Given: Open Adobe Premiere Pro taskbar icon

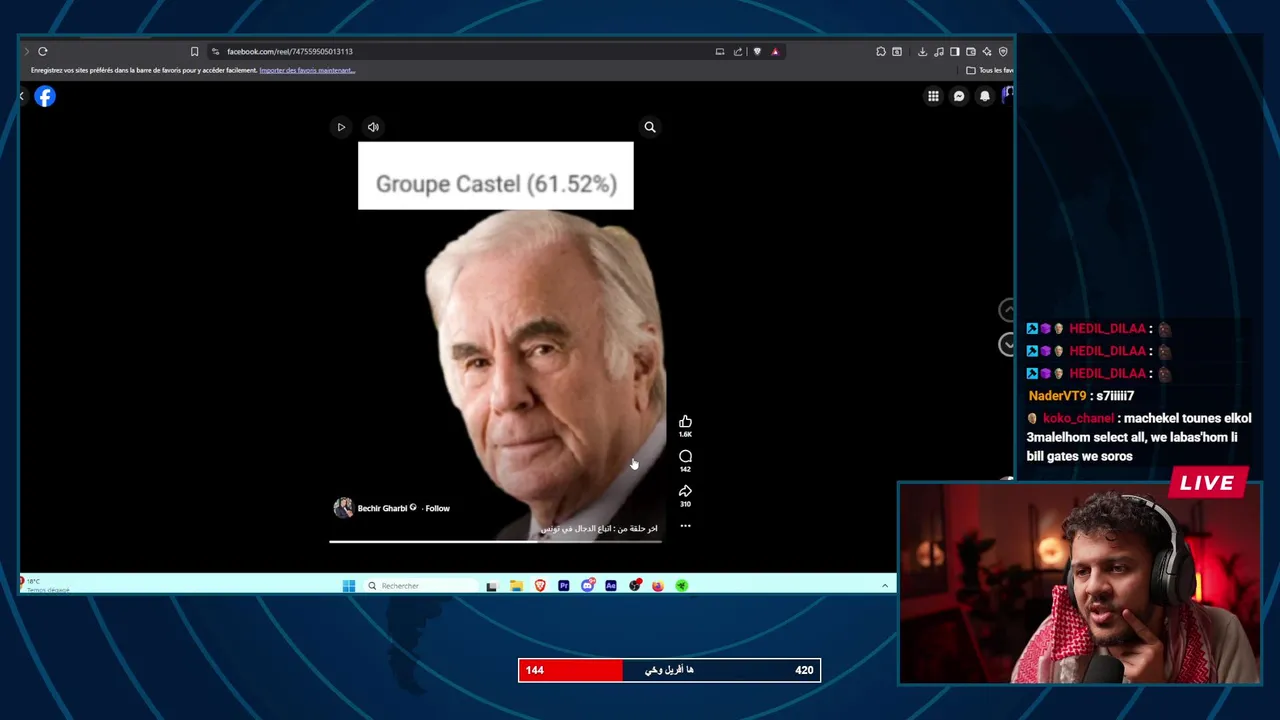Looking at the screenshot, I should pos(564,586).
